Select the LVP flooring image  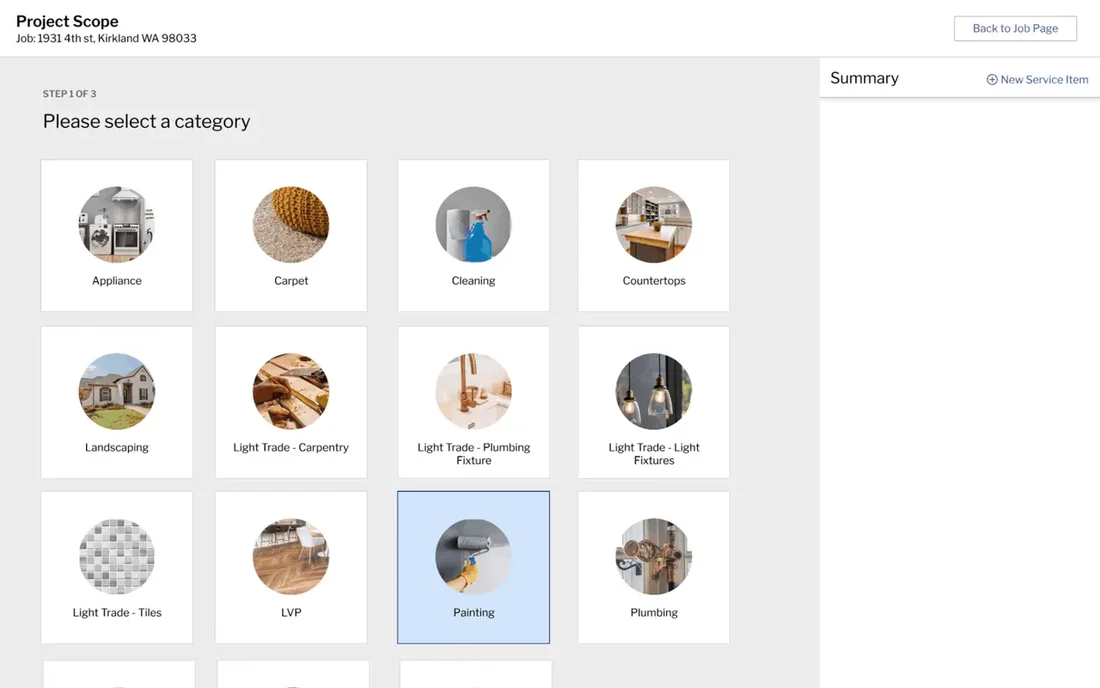[291, 557]
